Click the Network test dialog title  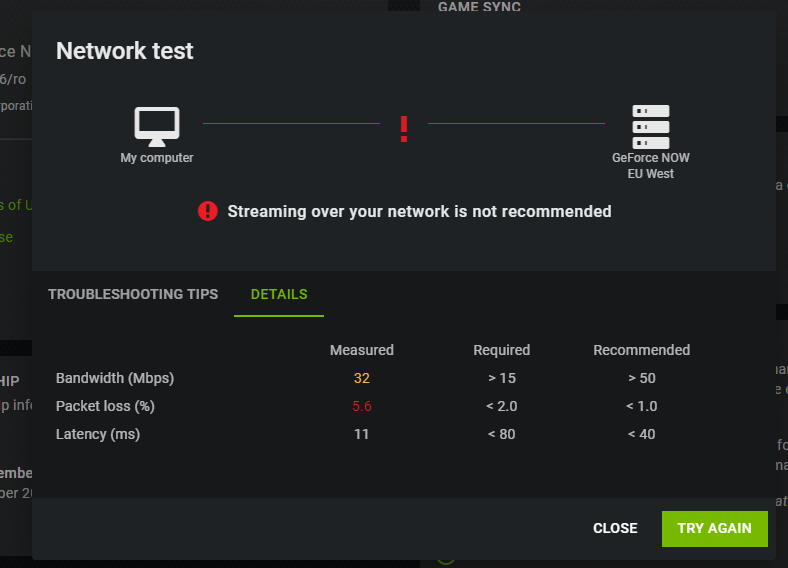[x=125, y=51]
